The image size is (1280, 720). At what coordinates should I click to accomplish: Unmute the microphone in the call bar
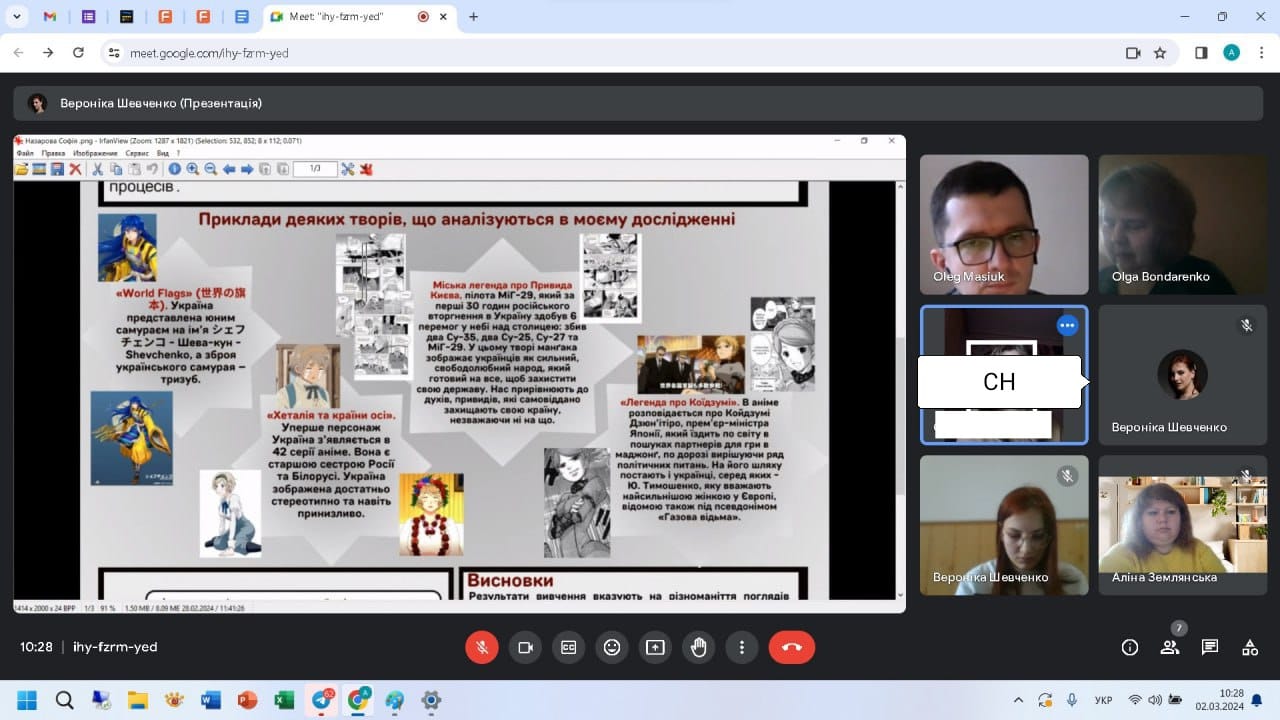tap(481, 647)
